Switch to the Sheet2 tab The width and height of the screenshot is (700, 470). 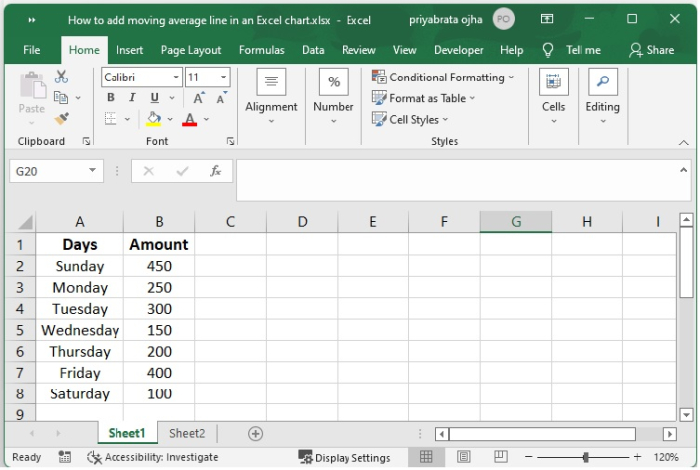(187, 434)
